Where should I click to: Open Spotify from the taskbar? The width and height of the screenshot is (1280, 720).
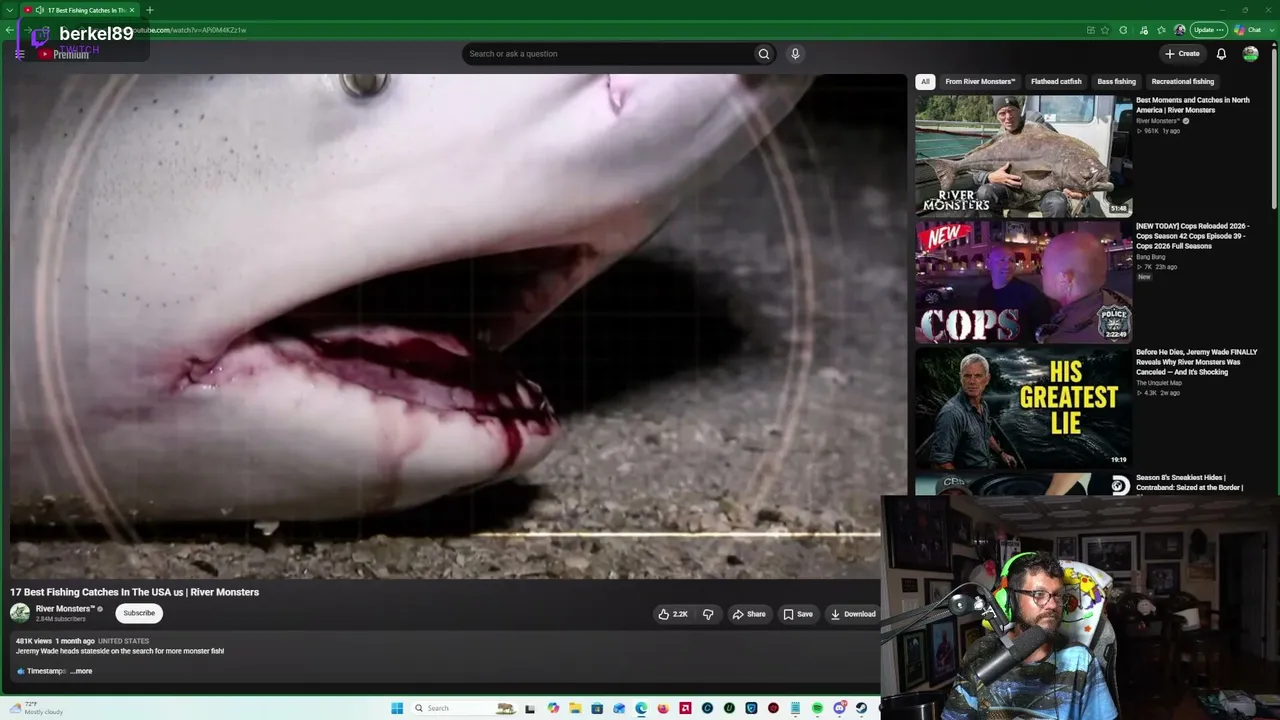tap(817, 708)
